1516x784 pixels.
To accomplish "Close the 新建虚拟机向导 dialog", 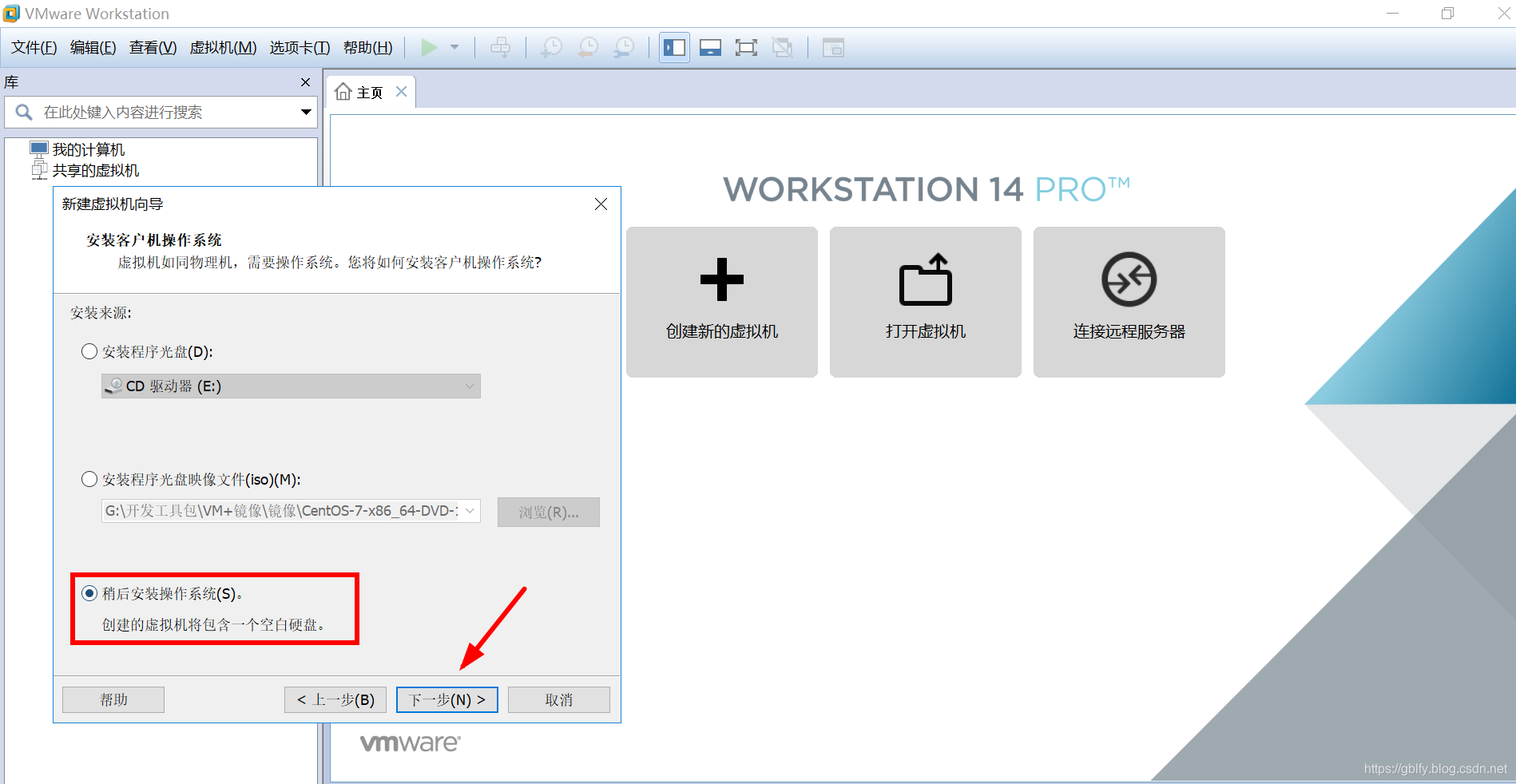I will tap(601, 204).
